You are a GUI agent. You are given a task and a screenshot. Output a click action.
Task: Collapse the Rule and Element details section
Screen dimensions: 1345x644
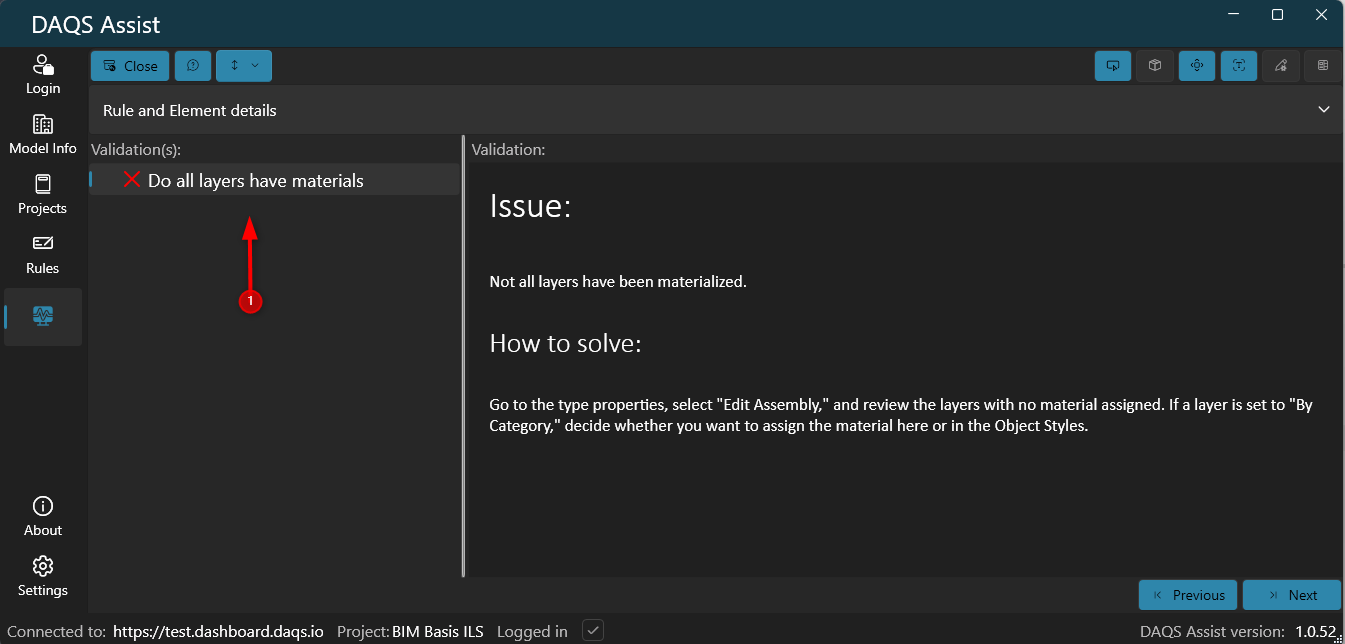tap(1324, 109)
